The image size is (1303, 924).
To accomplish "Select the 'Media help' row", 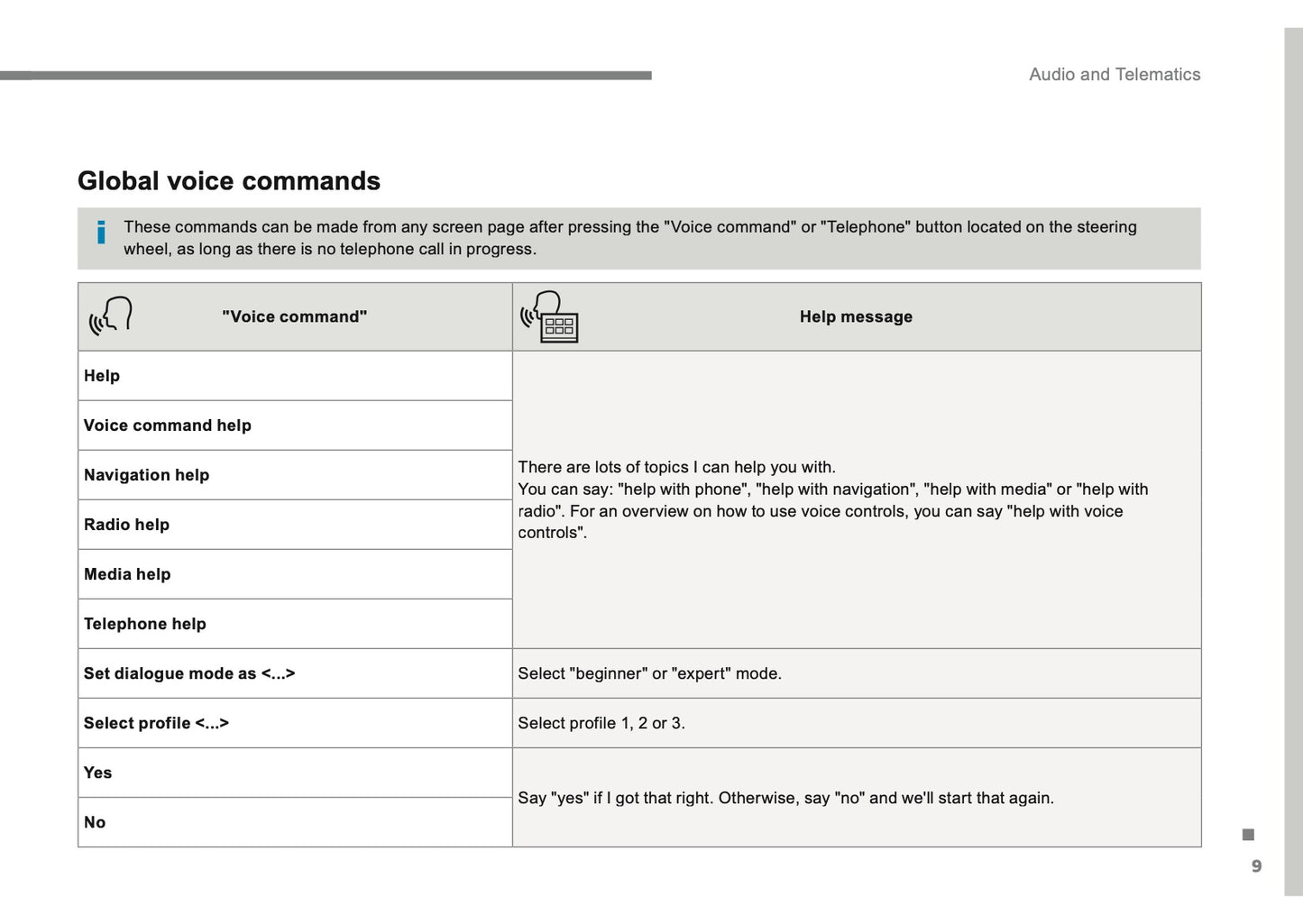I will click(x=295, y=574).
